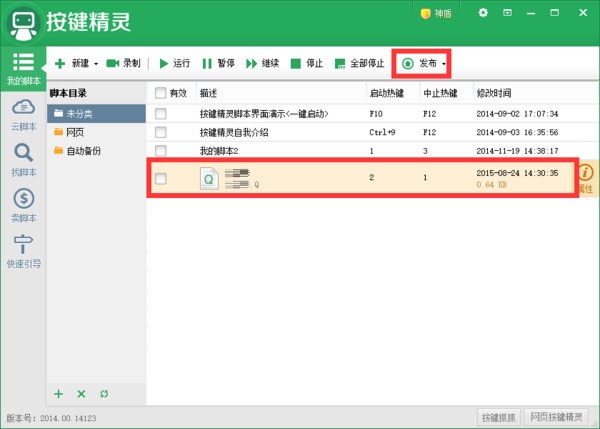
Task: Click the delete category X icon
Action: pos(81,395)
